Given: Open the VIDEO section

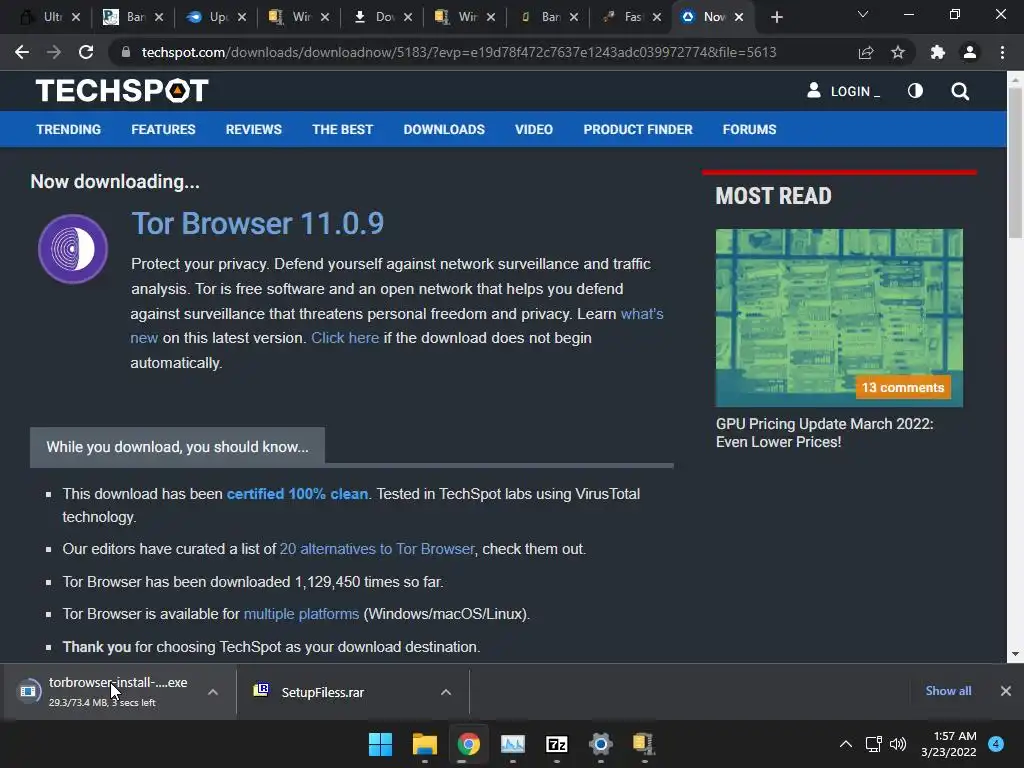Looking at the screenshot, I should (534, 129).
